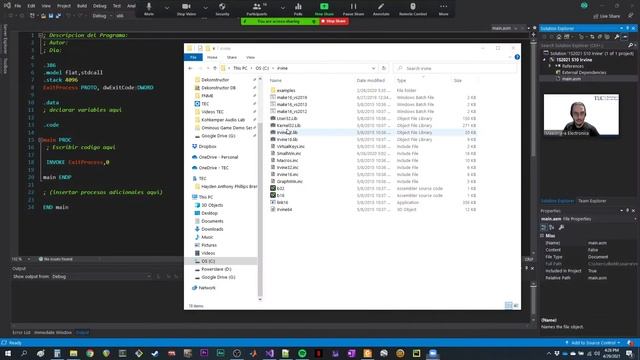The width and height of the screenshot is (640, 360).
Task: Expand References node in Solution Explorer
Action: (550, 66)
